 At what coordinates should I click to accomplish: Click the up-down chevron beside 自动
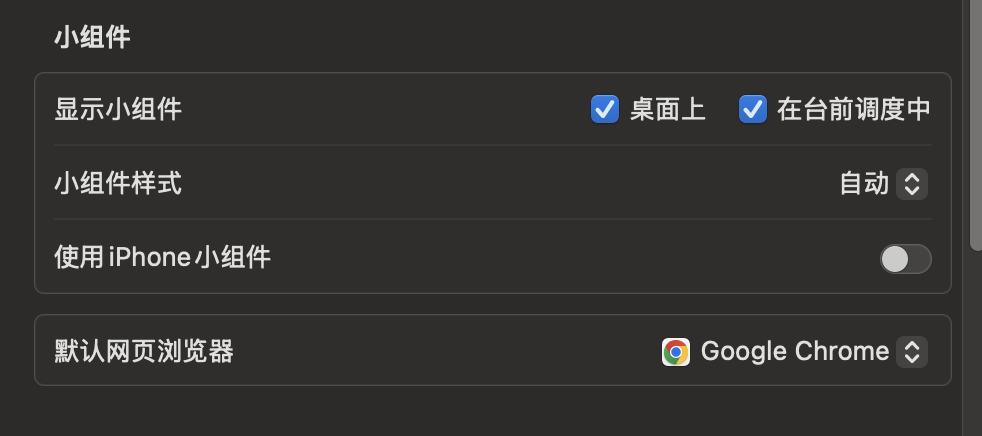pyautogui.click(x=911, y=184)
